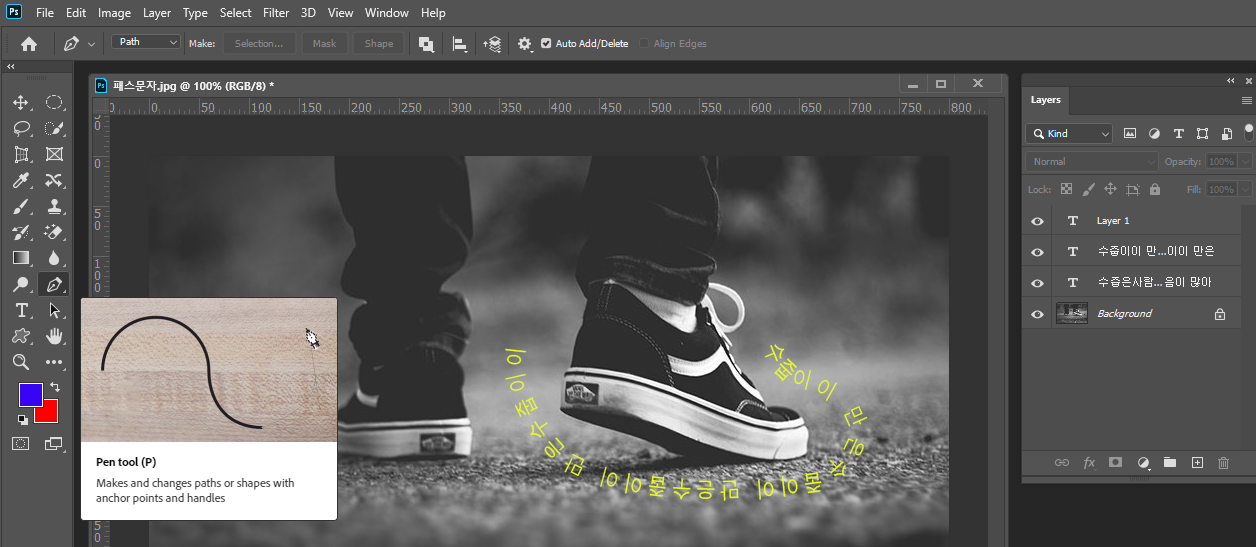This screenshot has width=1256, height=547.
Task: Toggle the shape layers filter
Action: coord(1202,133)
